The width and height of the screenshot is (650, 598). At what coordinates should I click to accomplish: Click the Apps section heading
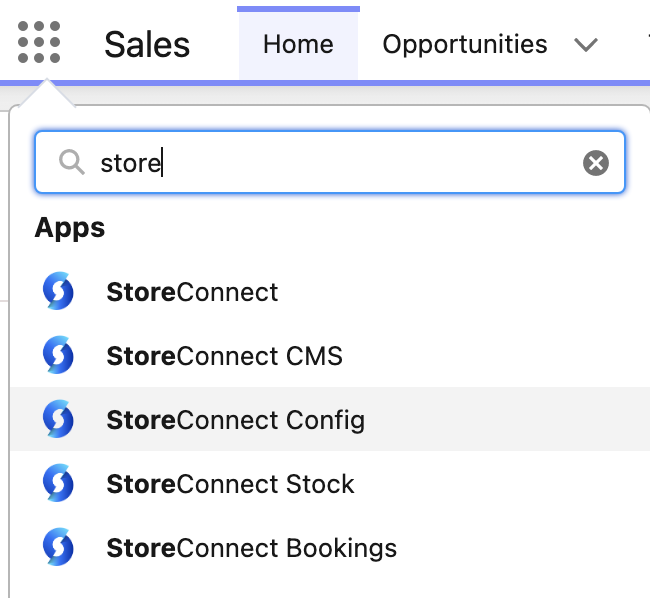[70, 228]
